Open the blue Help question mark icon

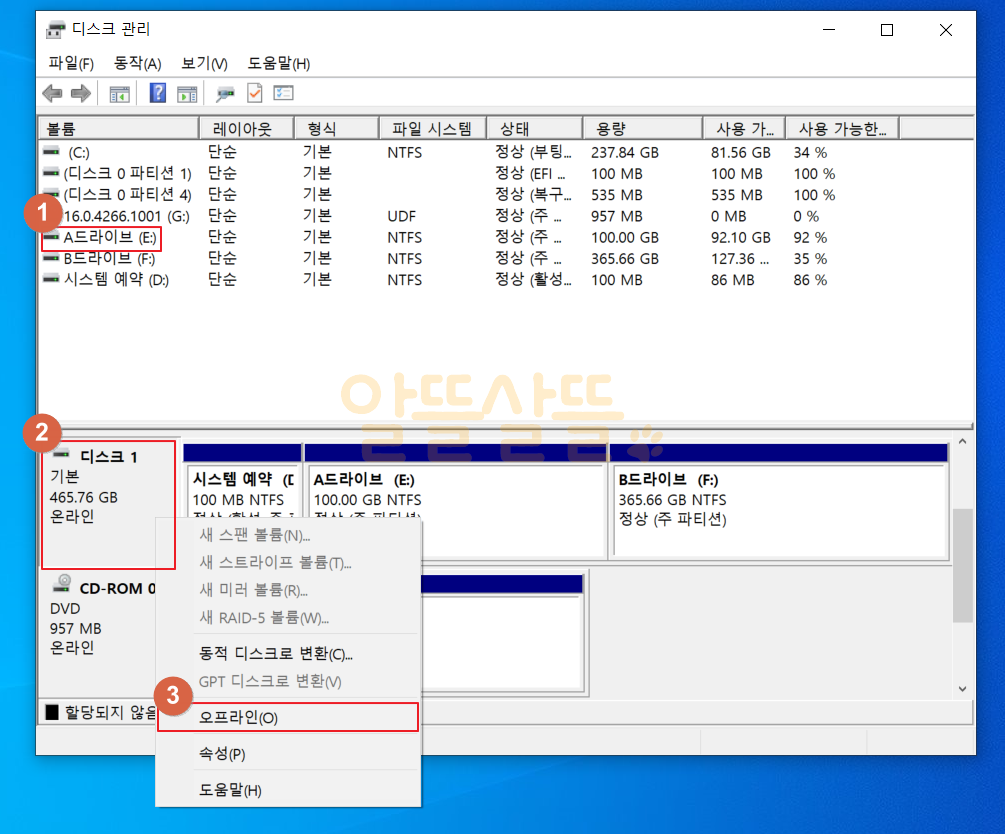158,94
